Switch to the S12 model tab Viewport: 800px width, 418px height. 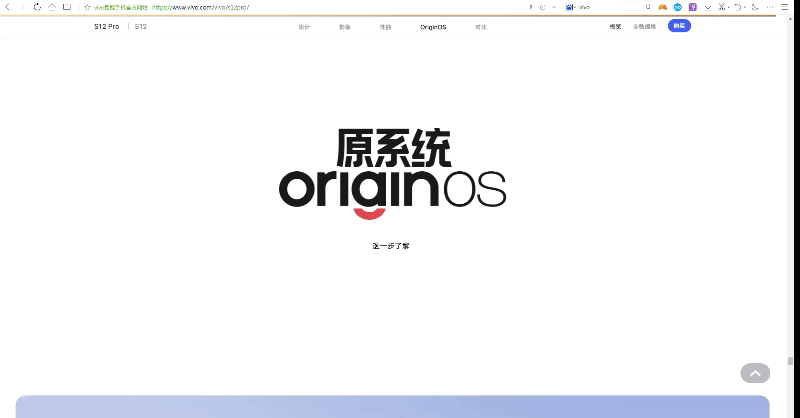(141, 27)
